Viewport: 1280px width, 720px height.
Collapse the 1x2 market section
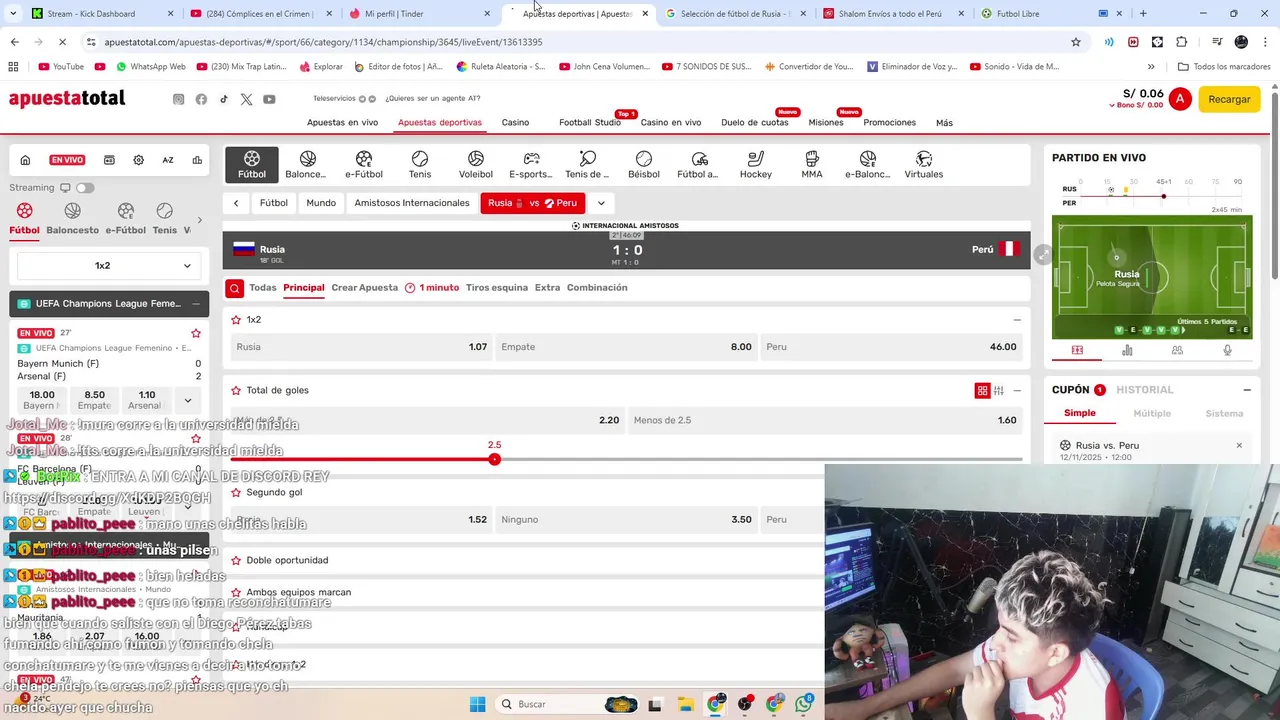point(1017,320)
